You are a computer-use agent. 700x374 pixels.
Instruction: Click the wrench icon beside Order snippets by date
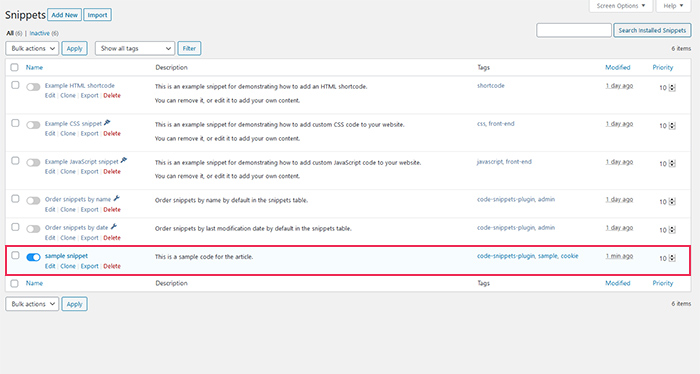(x=114, y=227)
